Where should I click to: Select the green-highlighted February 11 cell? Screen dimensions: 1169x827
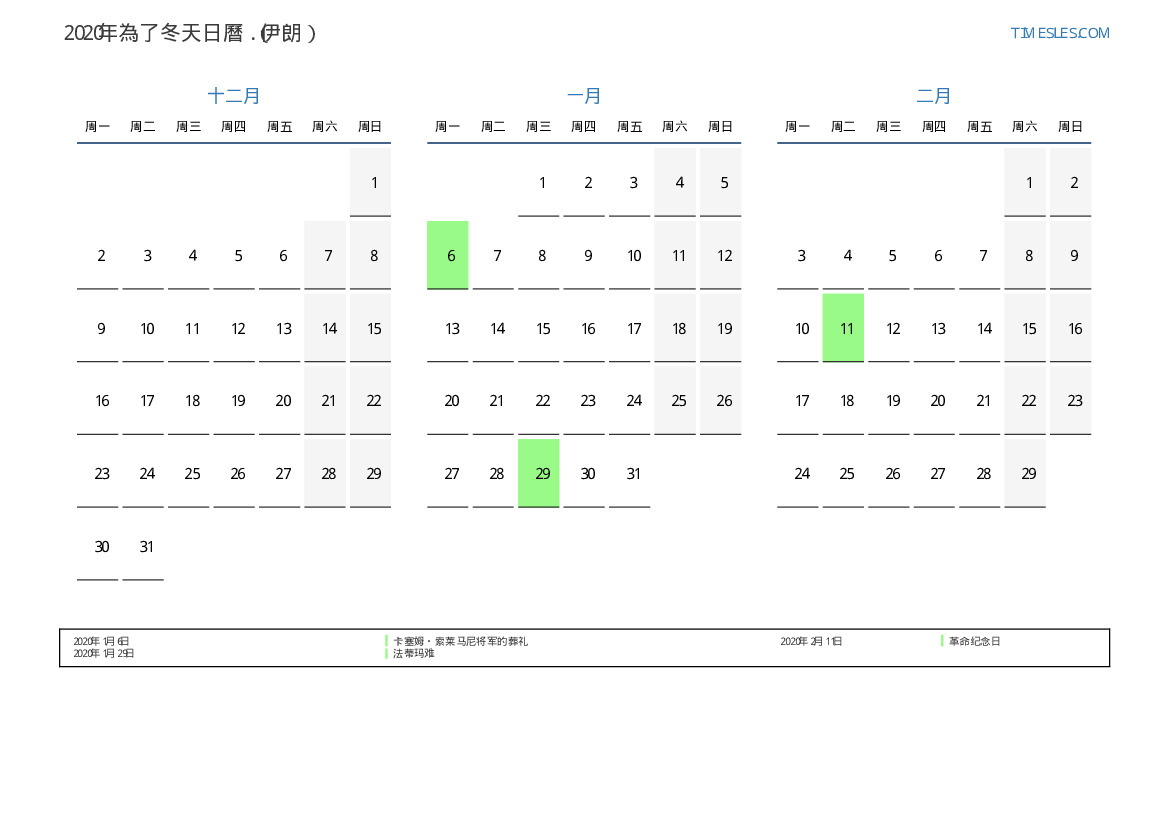click(843, 328)
